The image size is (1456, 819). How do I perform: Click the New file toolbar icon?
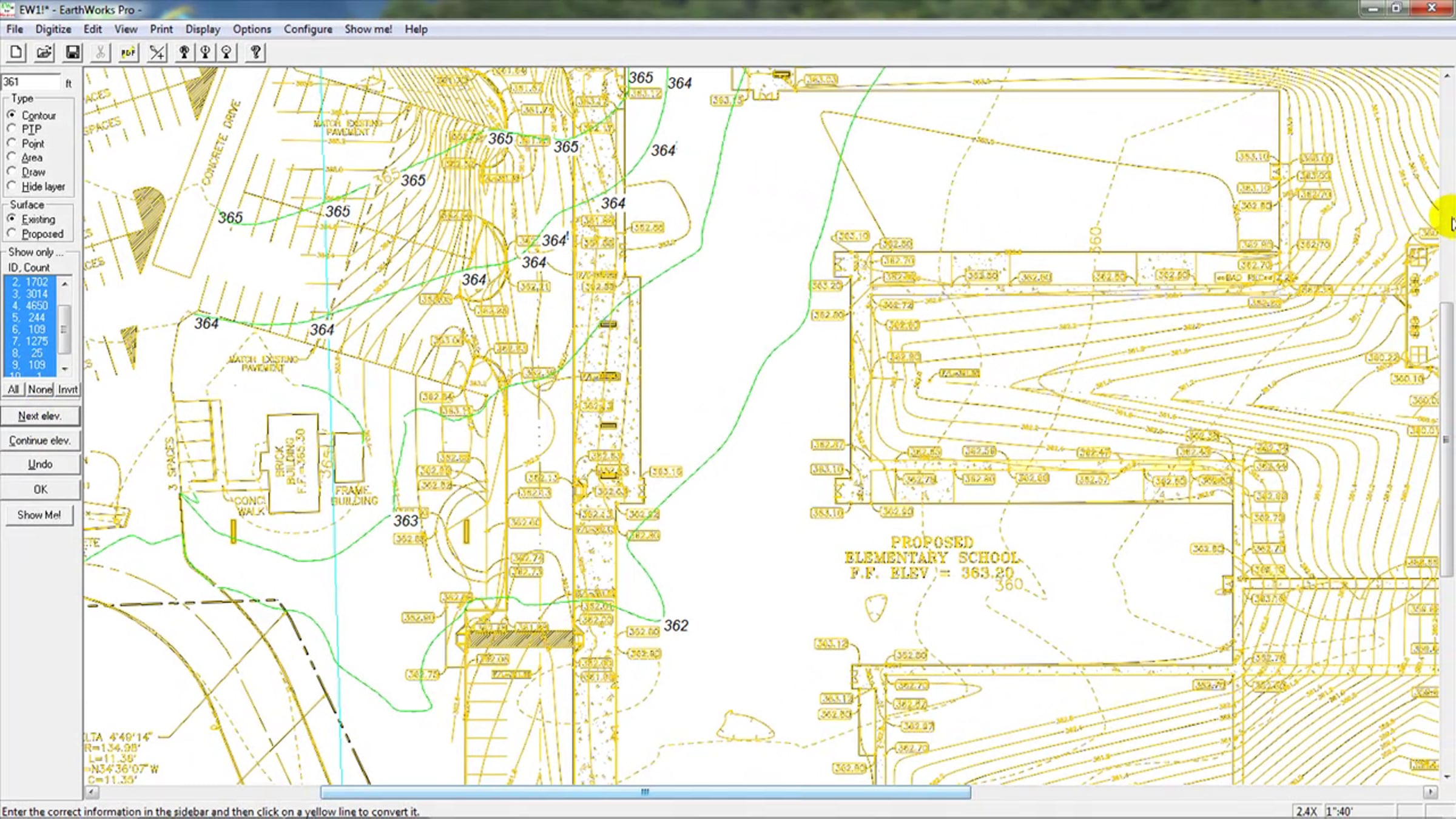[16, 53]
